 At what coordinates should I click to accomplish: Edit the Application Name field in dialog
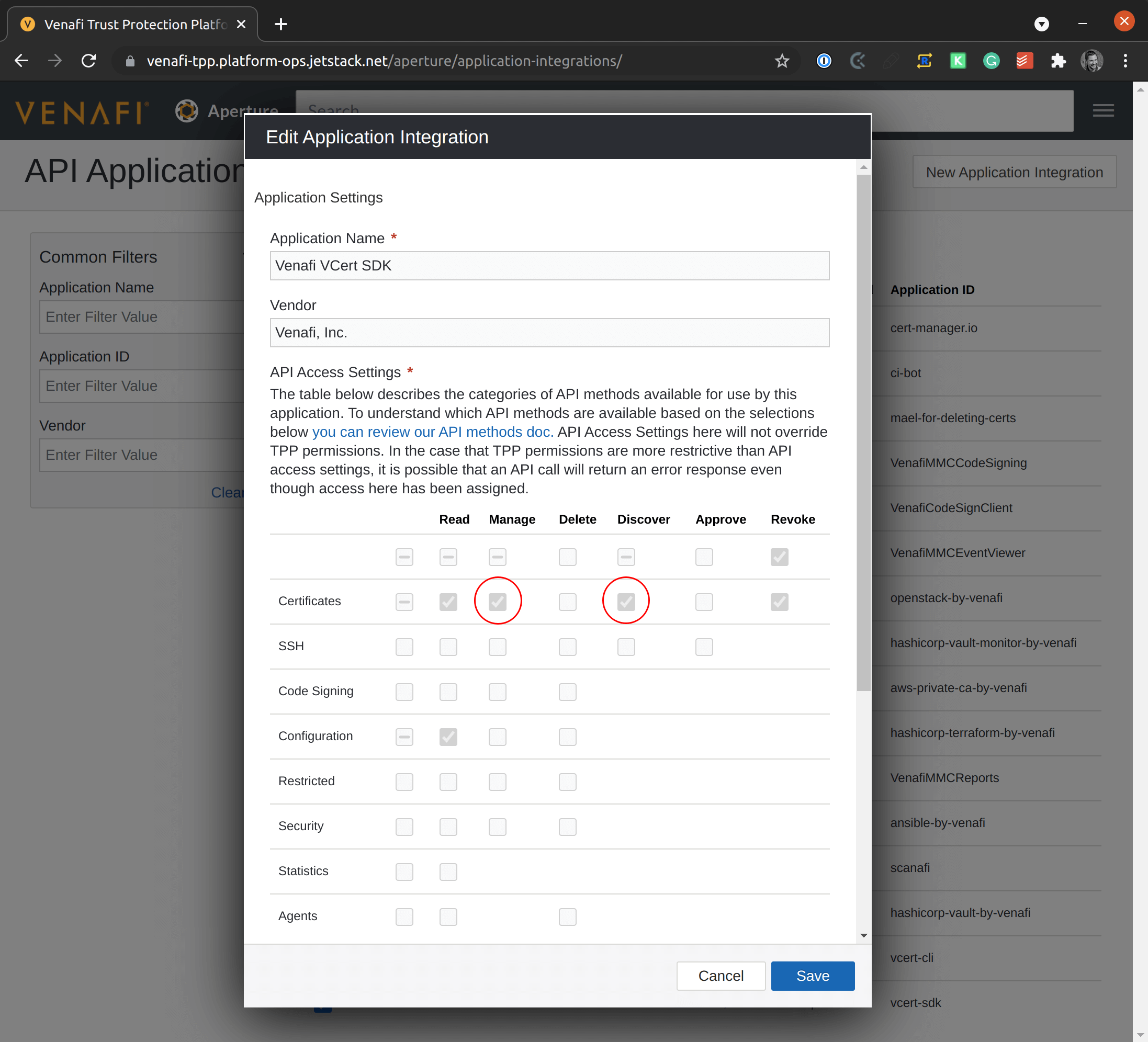click(549, 265)
